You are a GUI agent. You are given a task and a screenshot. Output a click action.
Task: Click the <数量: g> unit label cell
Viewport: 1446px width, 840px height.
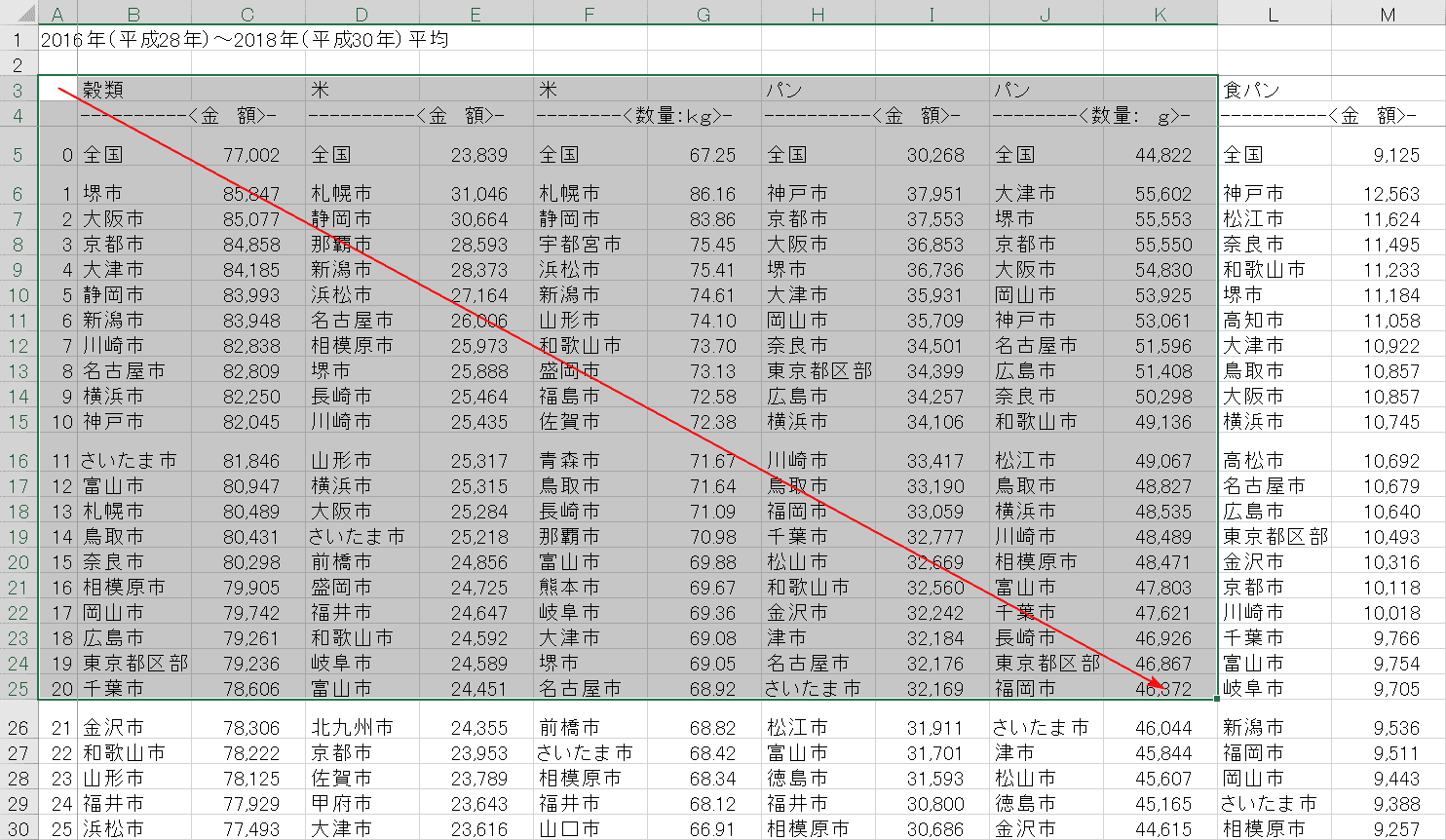[x=1103, y=115]
